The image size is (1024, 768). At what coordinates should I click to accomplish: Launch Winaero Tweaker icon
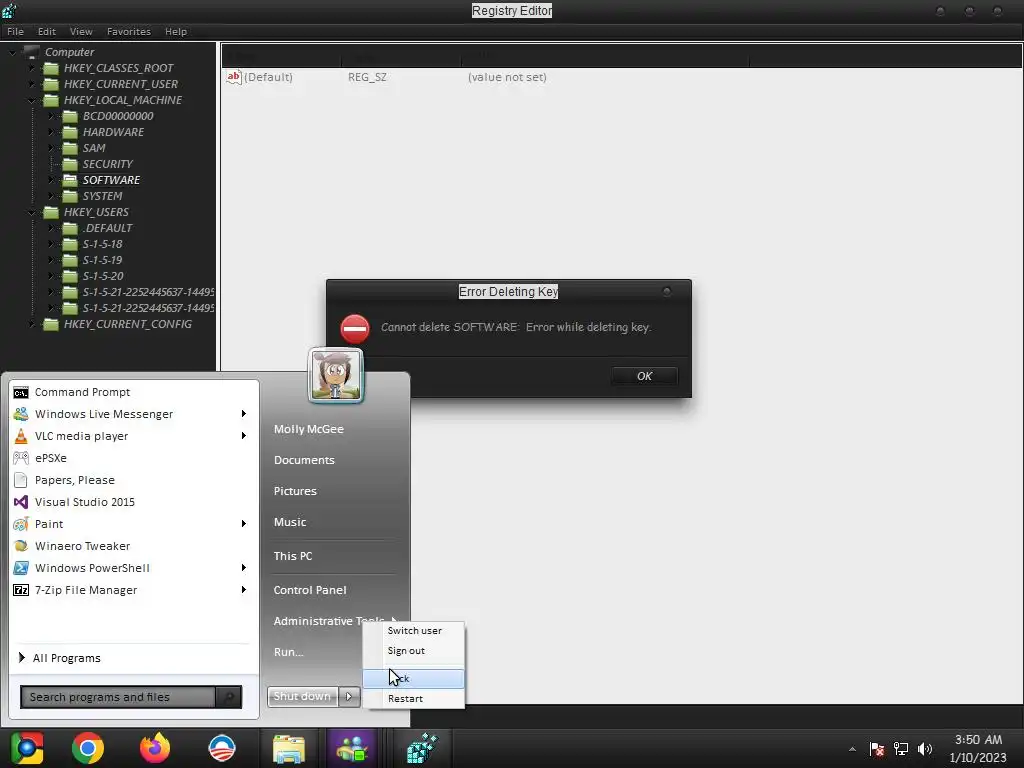pos(21,546)
